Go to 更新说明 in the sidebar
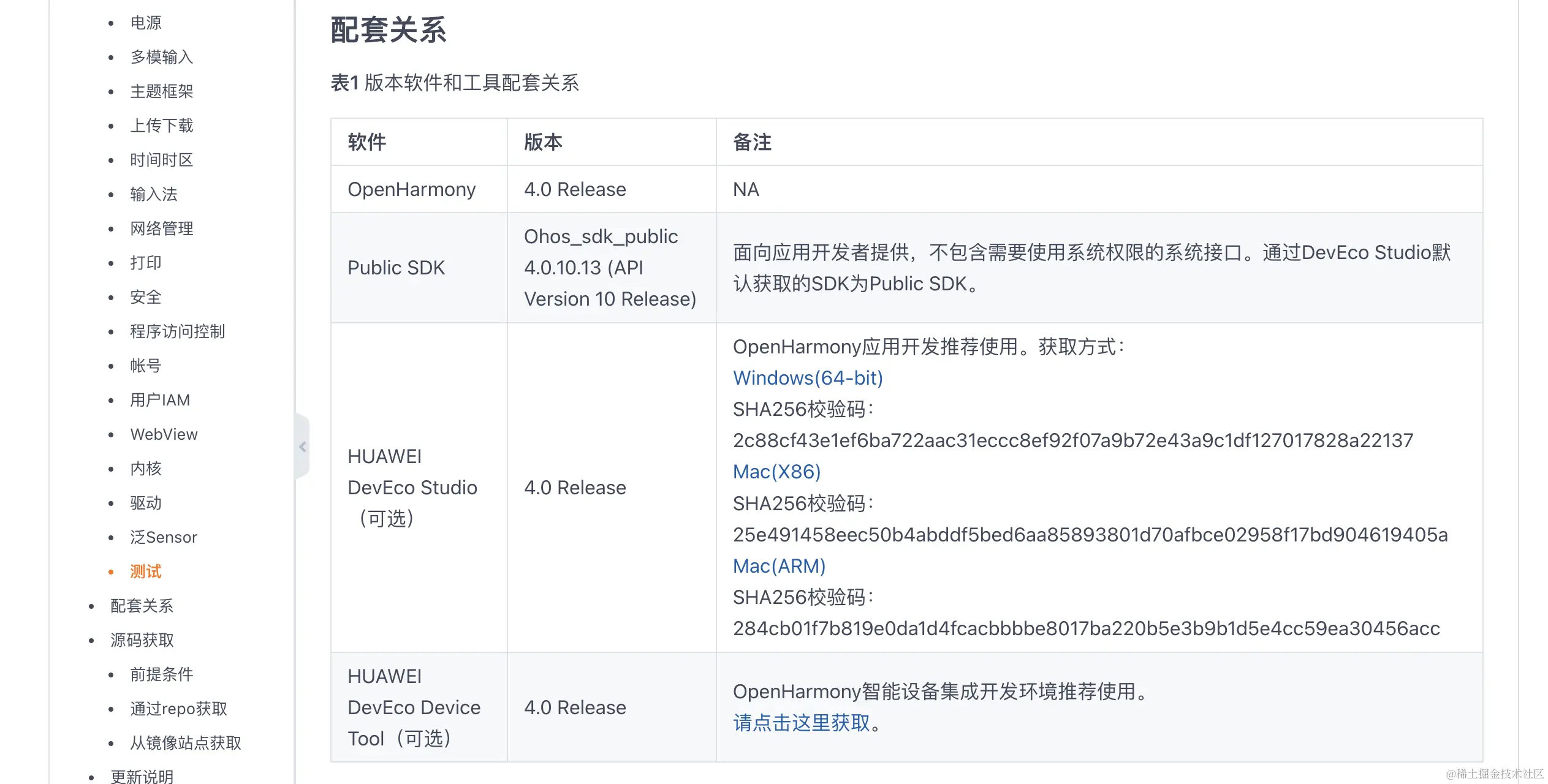Image resolution: width=1548 pixels, height=784 pixels. click(x=142, y=776)
